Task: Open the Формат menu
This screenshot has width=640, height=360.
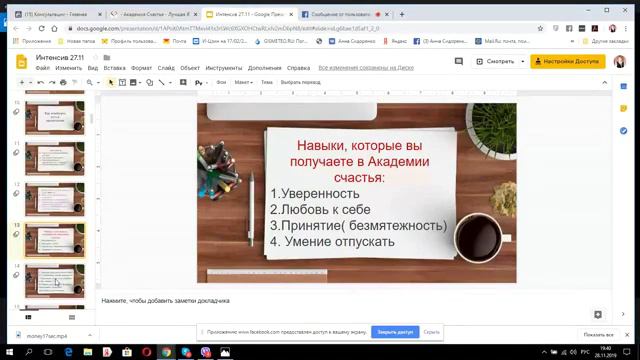Action: point(141,68)
